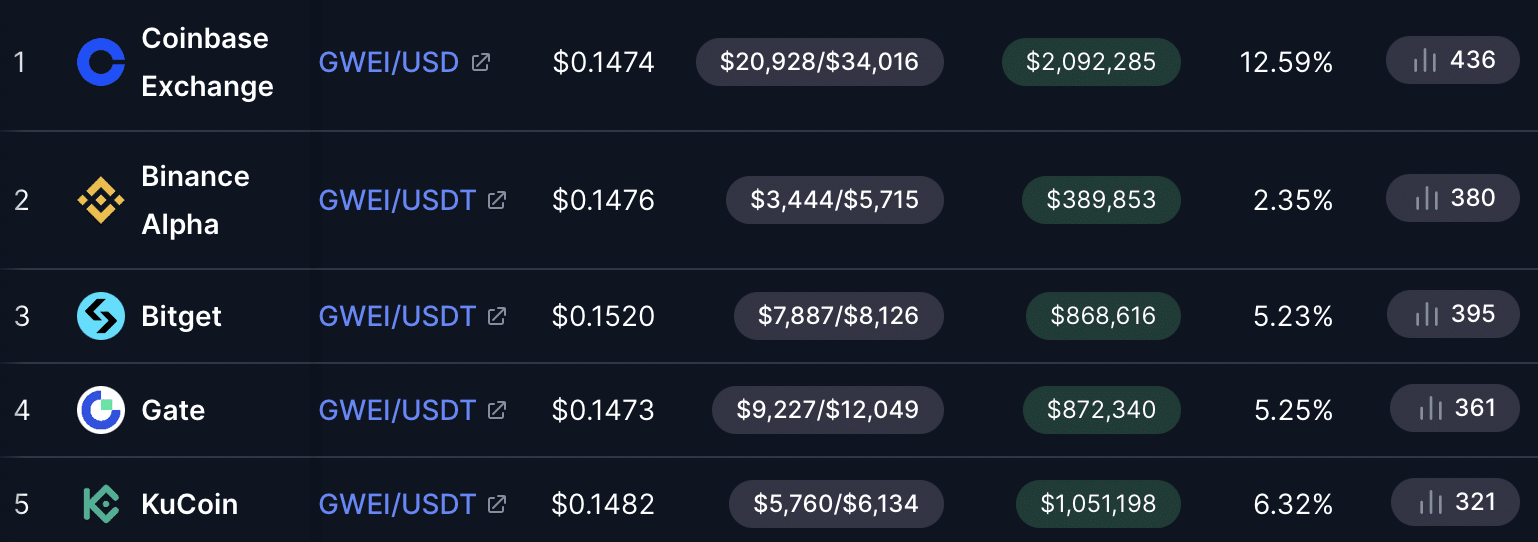
Task: Open external link icon beside Binance Alpha GWEI/USDT
Action: click(497, 201)
